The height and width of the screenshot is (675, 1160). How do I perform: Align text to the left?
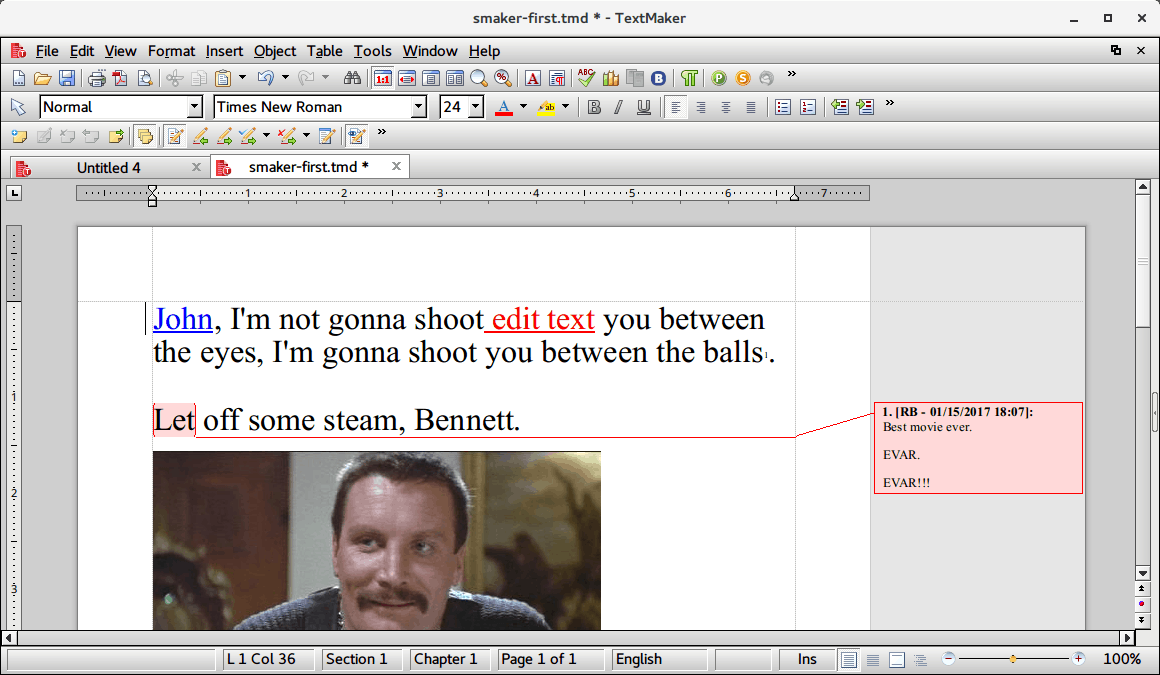(x=675, y=107)
